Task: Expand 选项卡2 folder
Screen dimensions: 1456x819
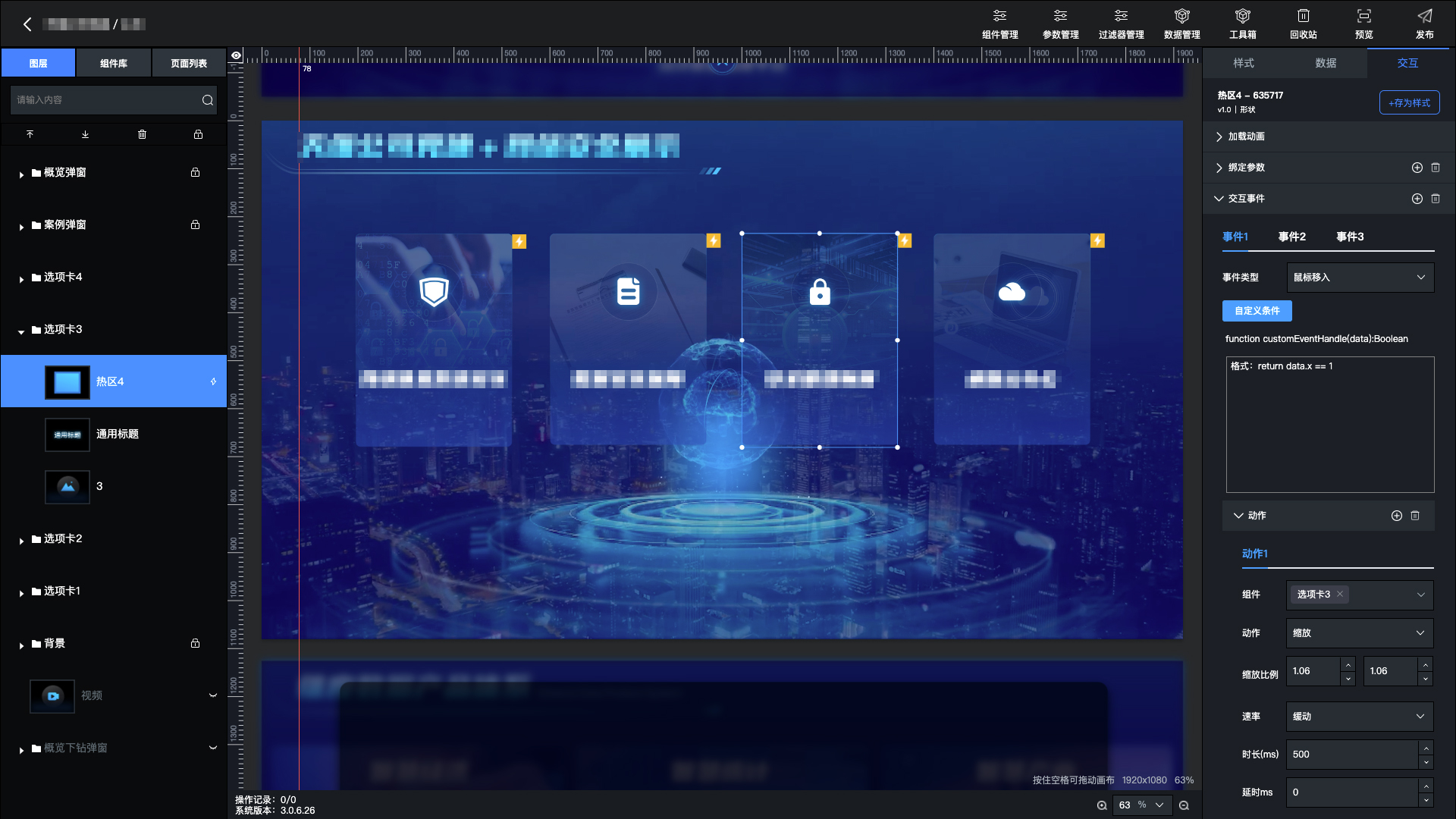Action: (x=21, y=541)
